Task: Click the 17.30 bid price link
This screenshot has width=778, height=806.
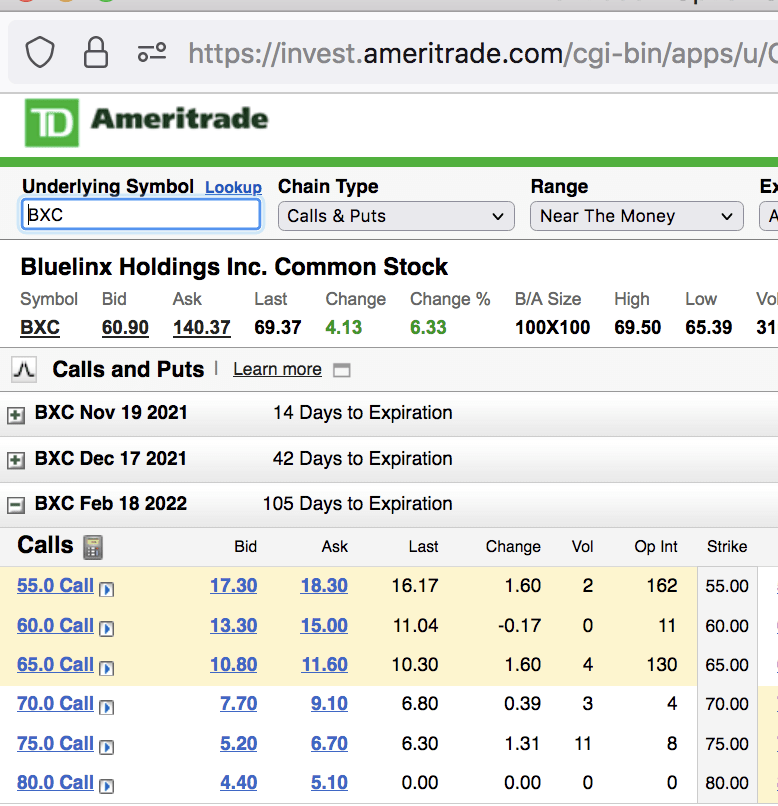Action: [233, 586]
